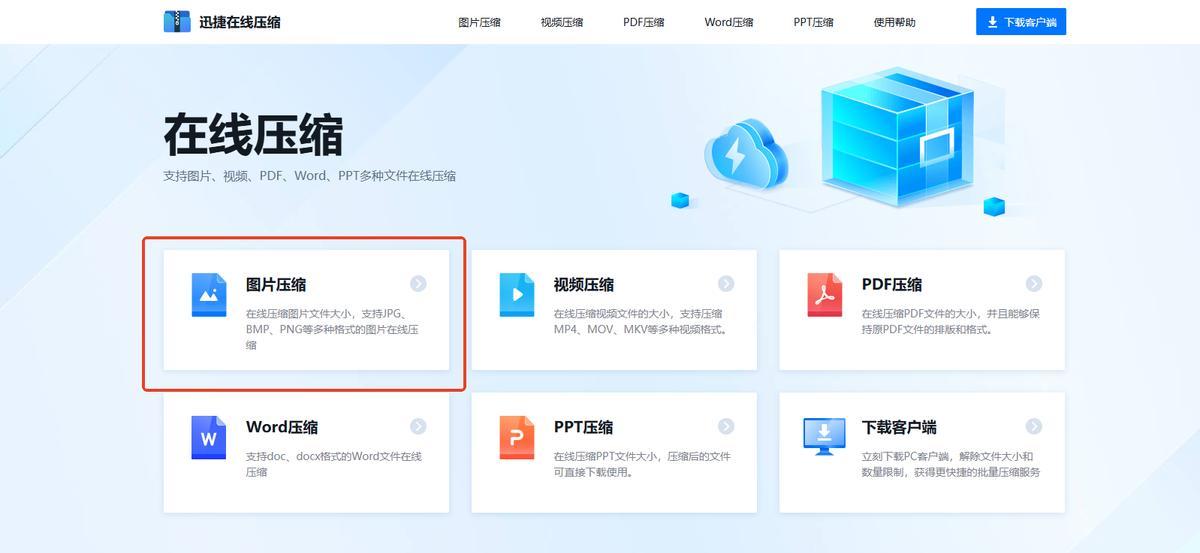1200x553 pixels.
Task: Click the Word压缩 blue W icon
Action: [x=209, y=437]
